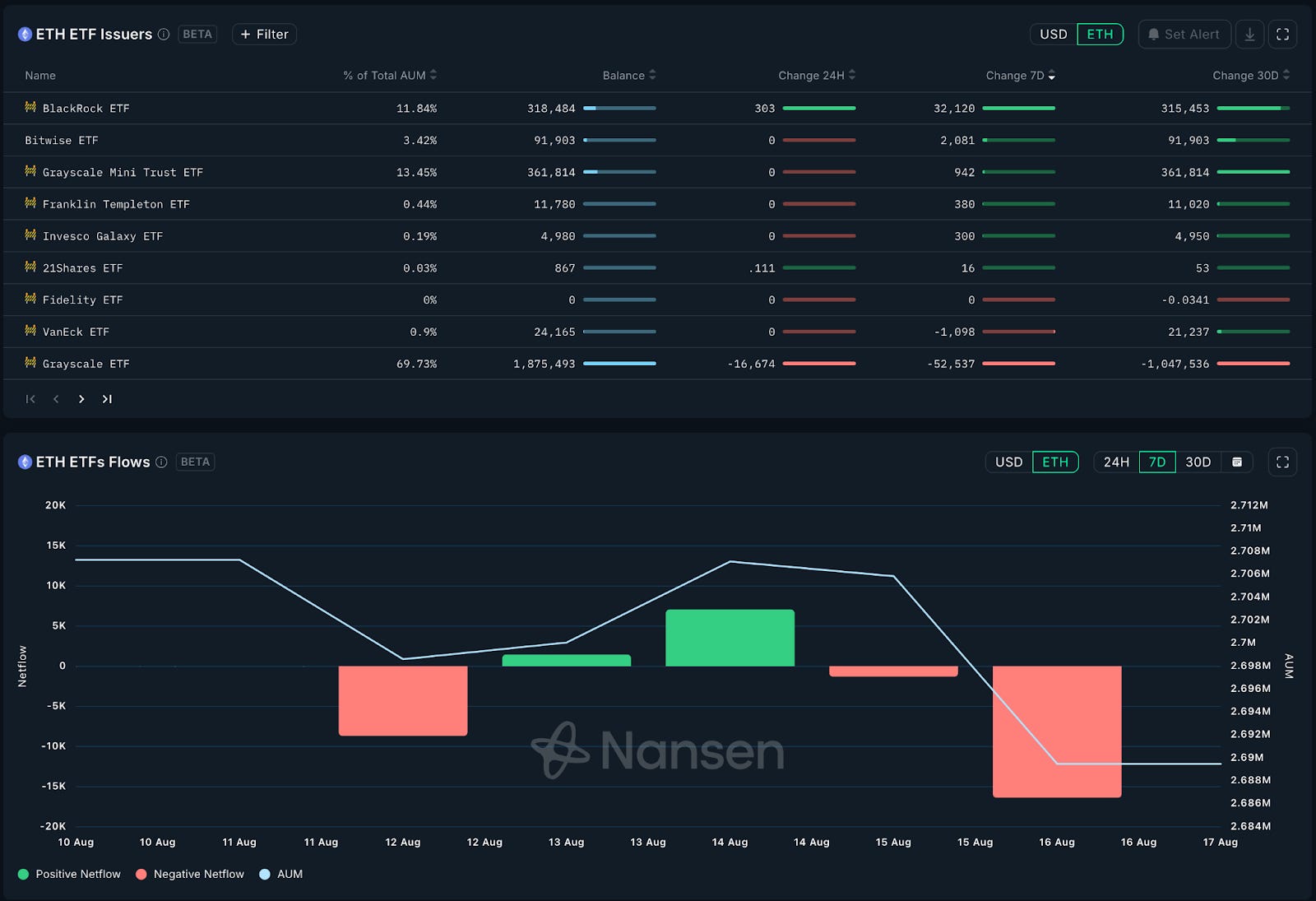Click the BlackRock ETF label icon
Image resolution: width=1316 pixels, height=901 pixels.
[30, 107]
